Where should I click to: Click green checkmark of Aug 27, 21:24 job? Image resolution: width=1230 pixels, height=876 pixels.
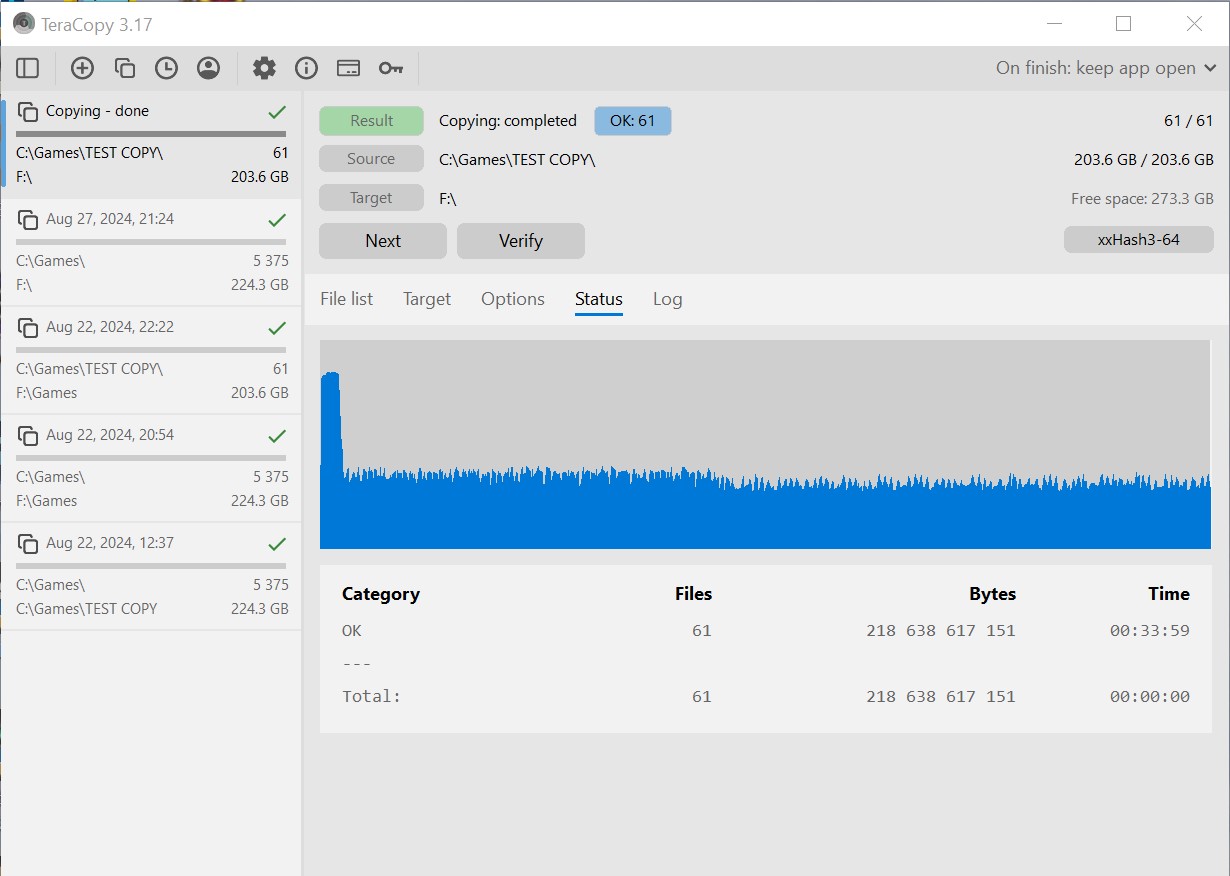277,220
